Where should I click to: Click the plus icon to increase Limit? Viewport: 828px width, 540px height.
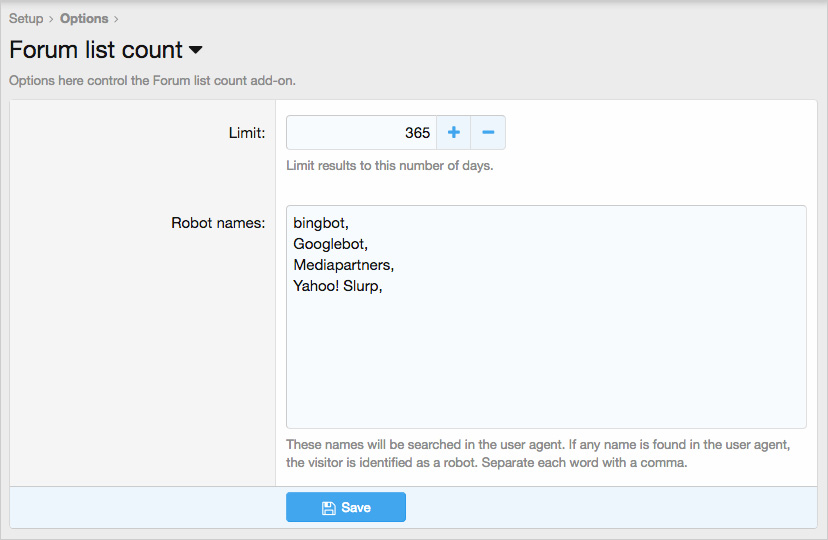click(x=453, y=133)
